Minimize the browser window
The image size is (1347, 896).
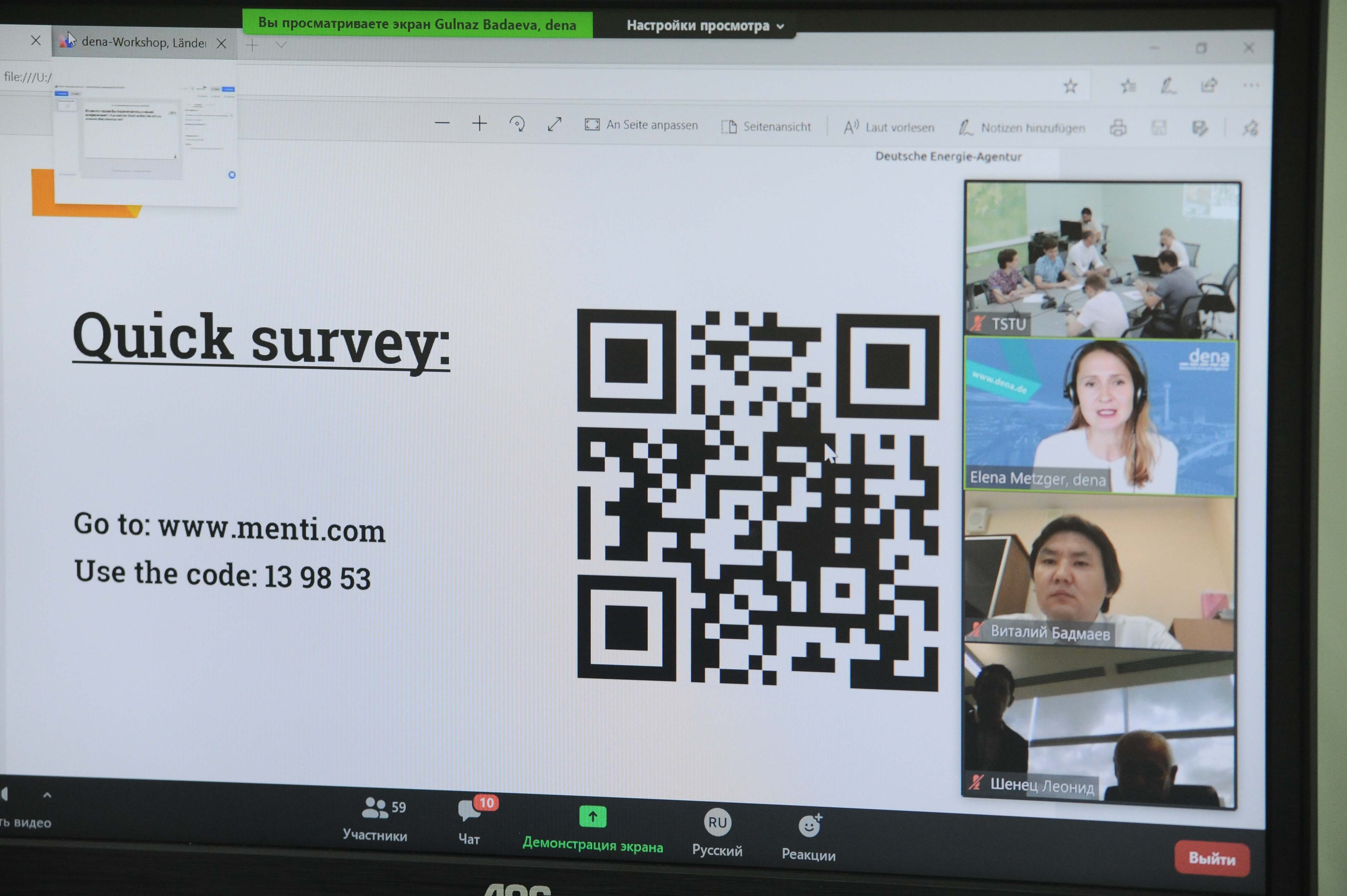point(1154,48)
